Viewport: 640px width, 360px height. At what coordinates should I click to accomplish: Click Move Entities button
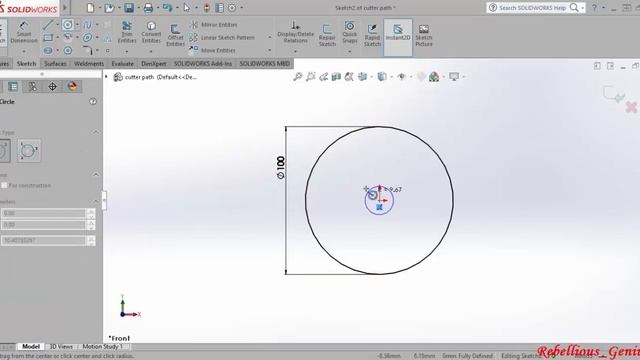click(x=213, y=50)
